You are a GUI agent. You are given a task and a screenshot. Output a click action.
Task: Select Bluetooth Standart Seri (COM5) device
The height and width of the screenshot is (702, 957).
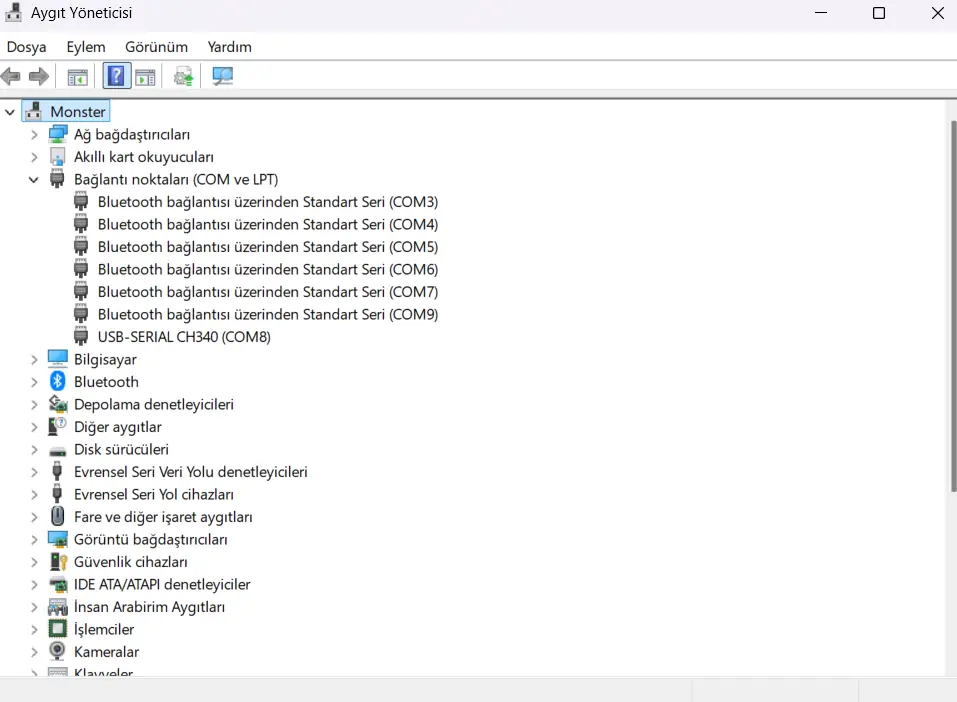click(268, 247)
